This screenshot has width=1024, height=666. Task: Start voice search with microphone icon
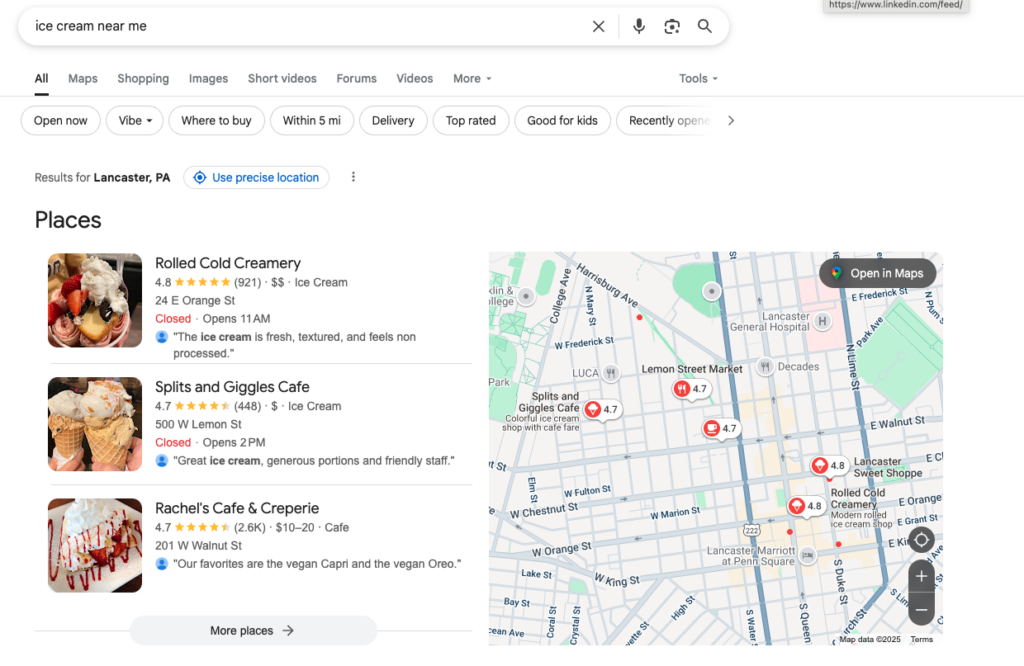639,26
